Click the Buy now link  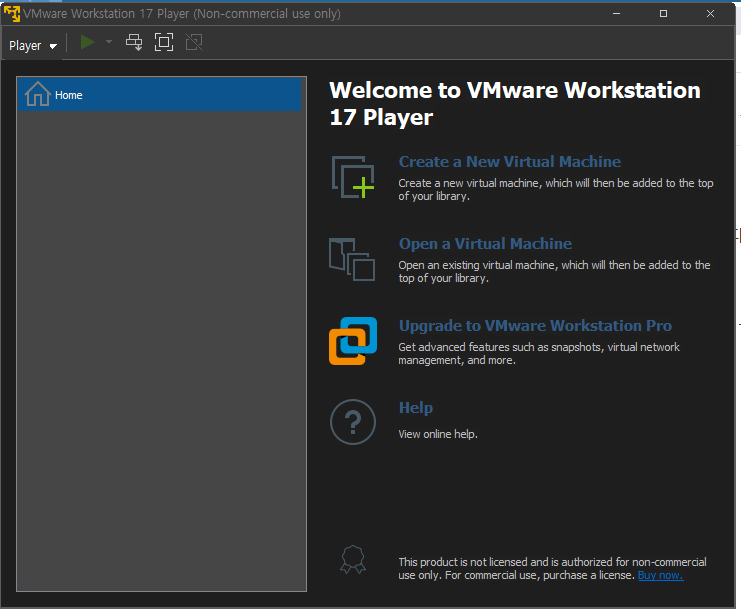point(660,575)
